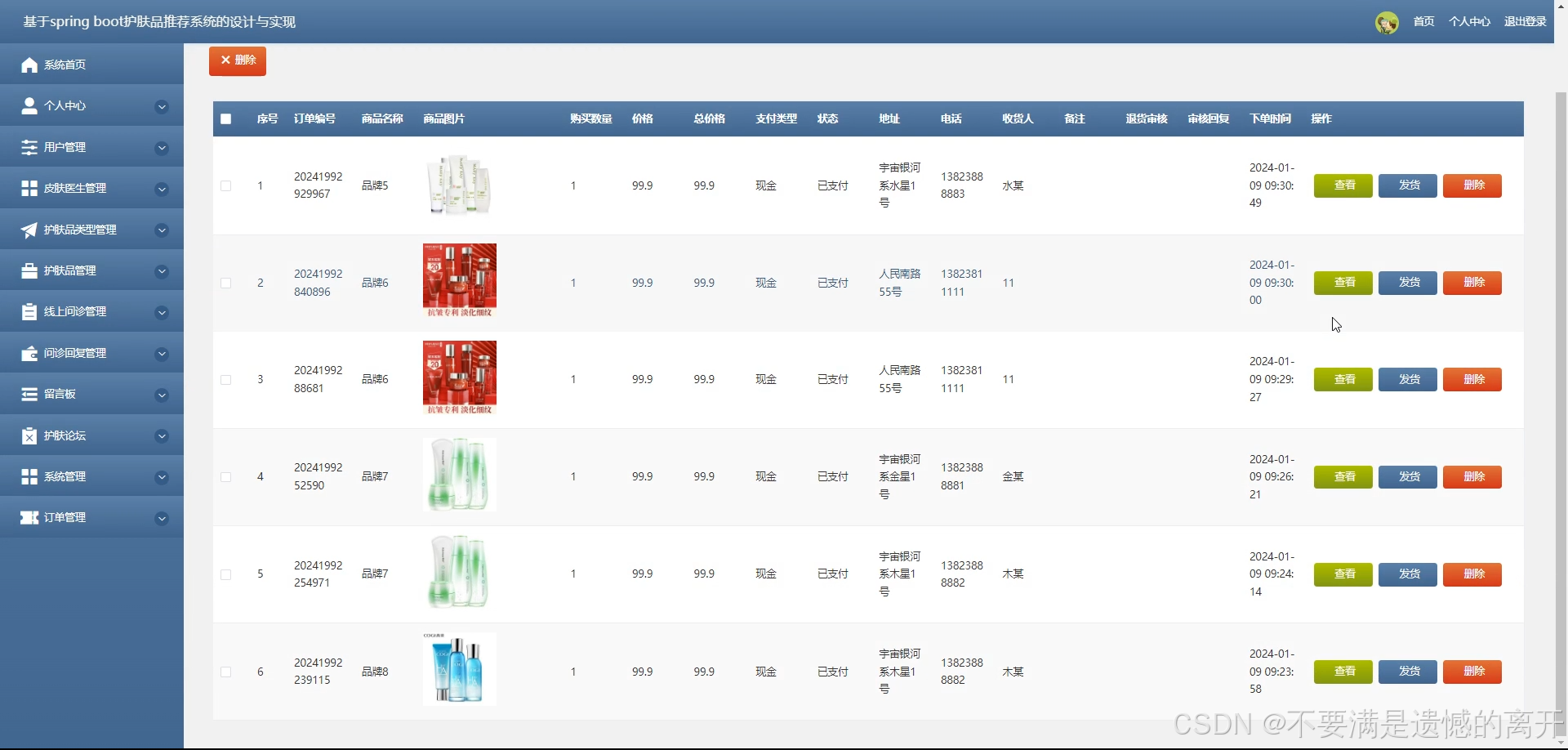The image size is (1568, 750).
Task: Click the 下单时间 column header
Action: pyautogui.click(x=1270, y=118)
